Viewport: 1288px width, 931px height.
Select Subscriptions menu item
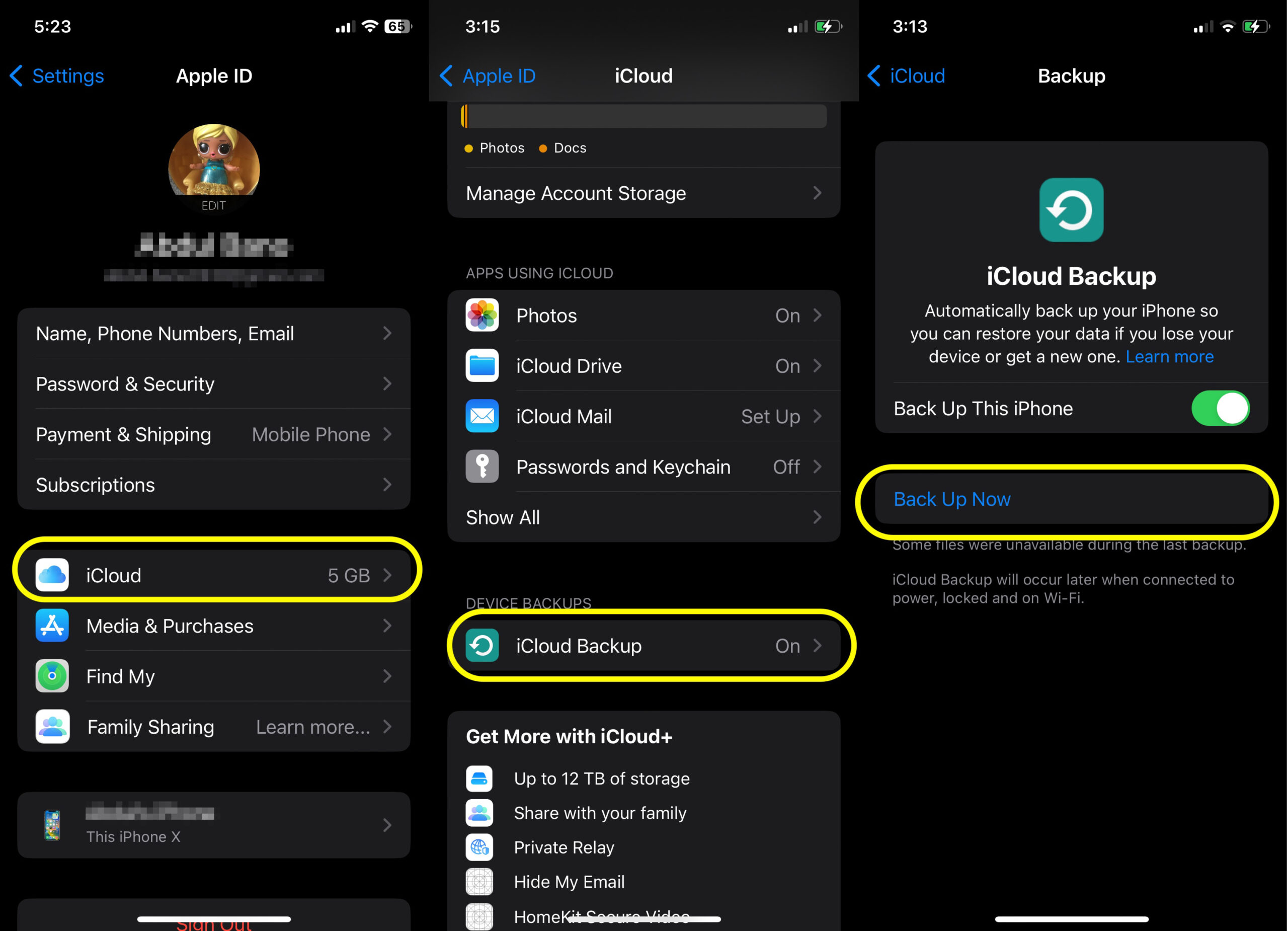(214, 484)
